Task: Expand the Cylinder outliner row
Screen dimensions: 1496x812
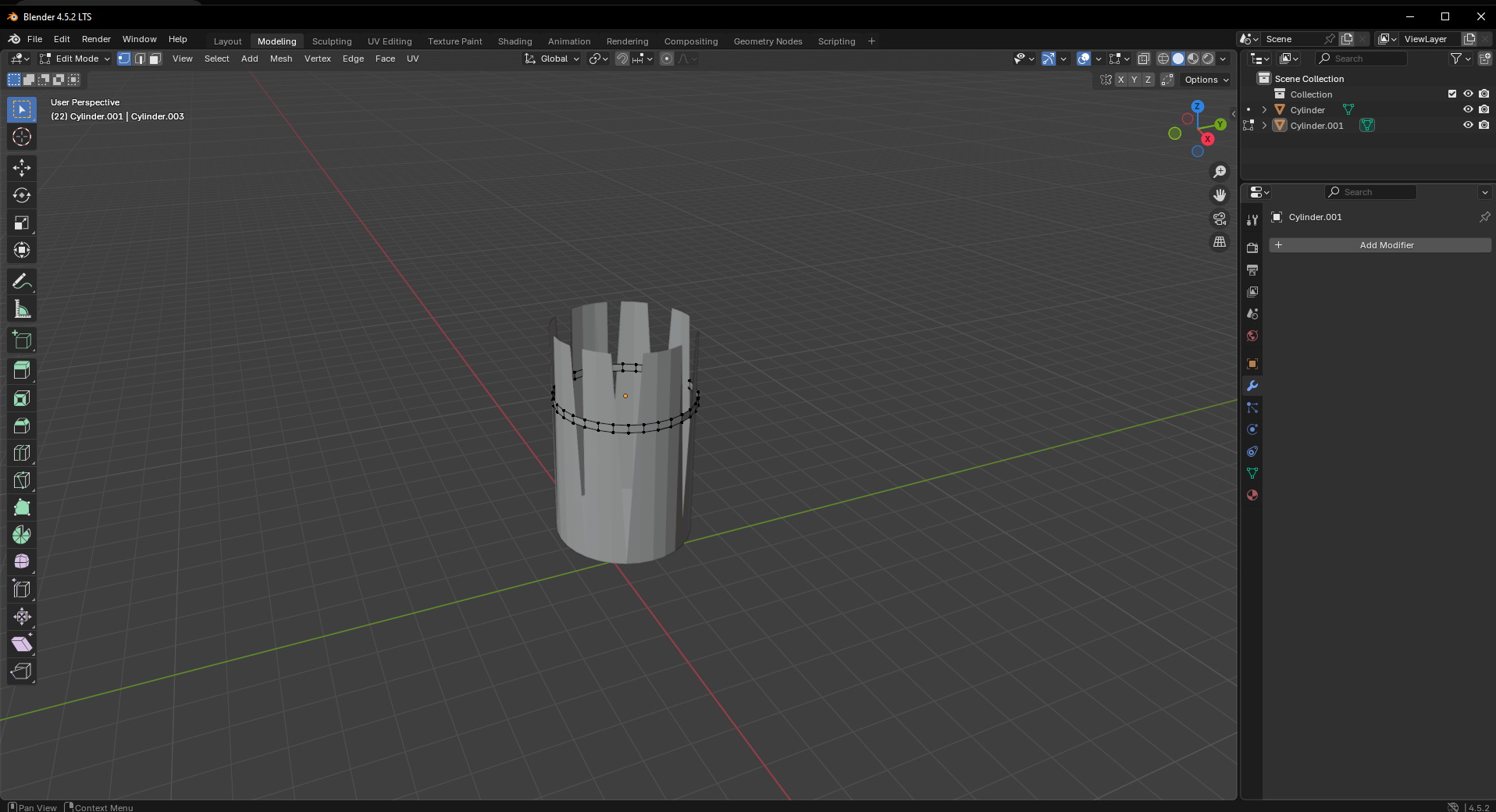Action: coord(1264,109)
